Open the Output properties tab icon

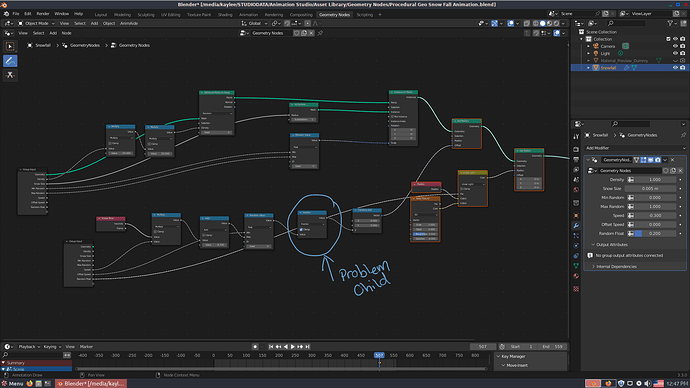(576, 159)
